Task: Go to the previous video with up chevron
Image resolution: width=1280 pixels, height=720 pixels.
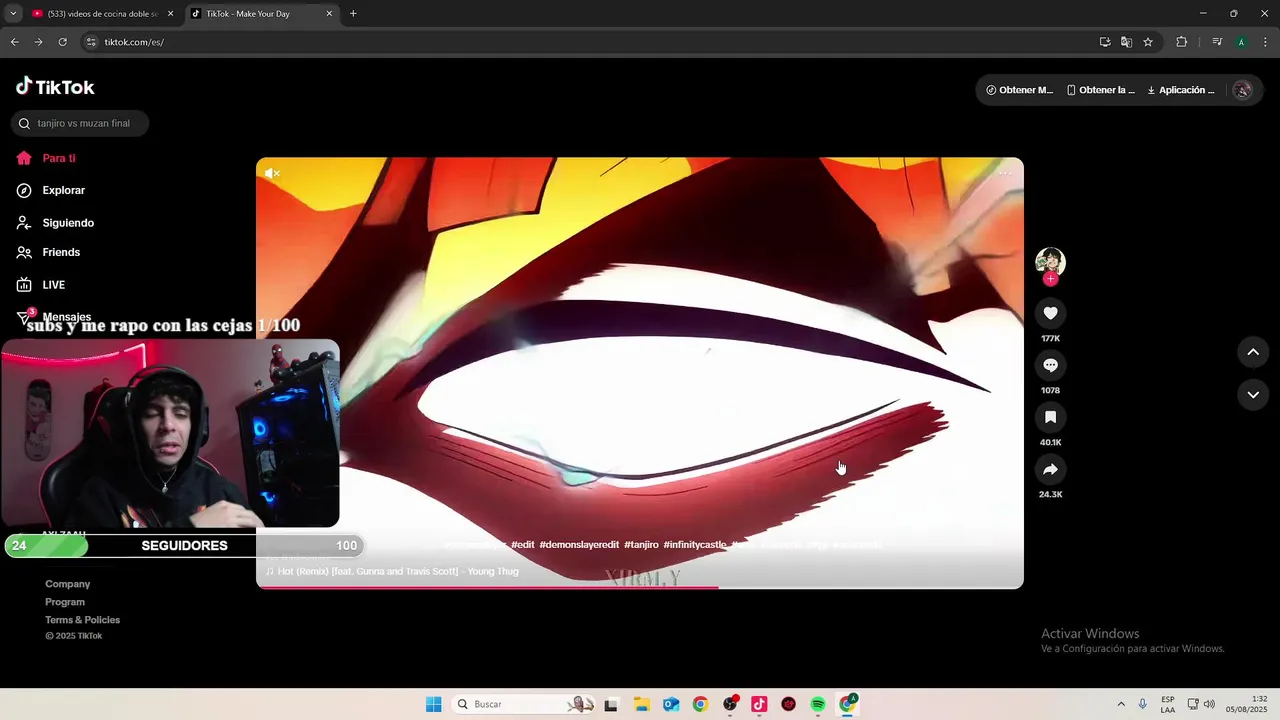Action: tap(1253, 352)
